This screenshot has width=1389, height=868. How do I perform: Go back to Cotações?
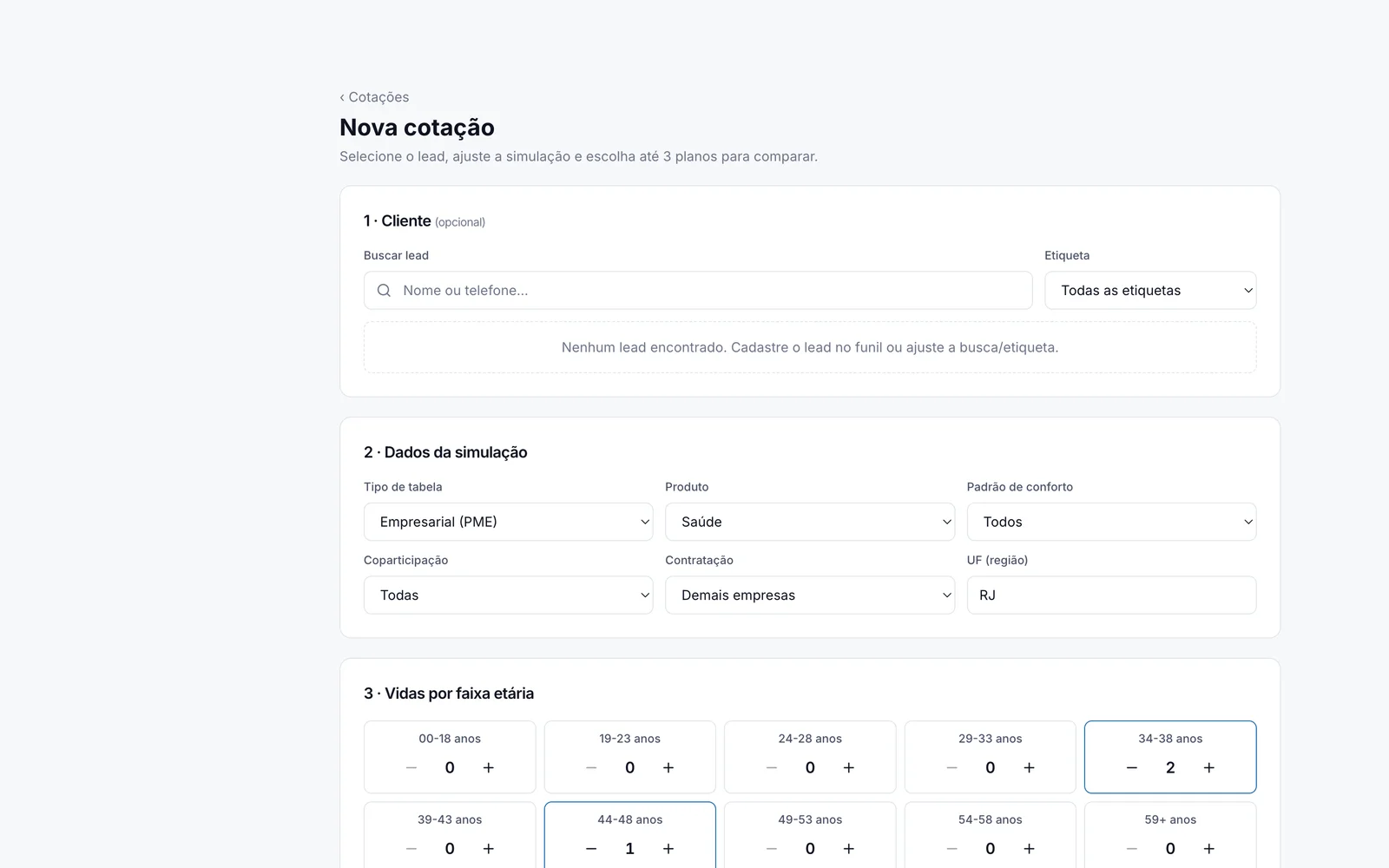374,97
